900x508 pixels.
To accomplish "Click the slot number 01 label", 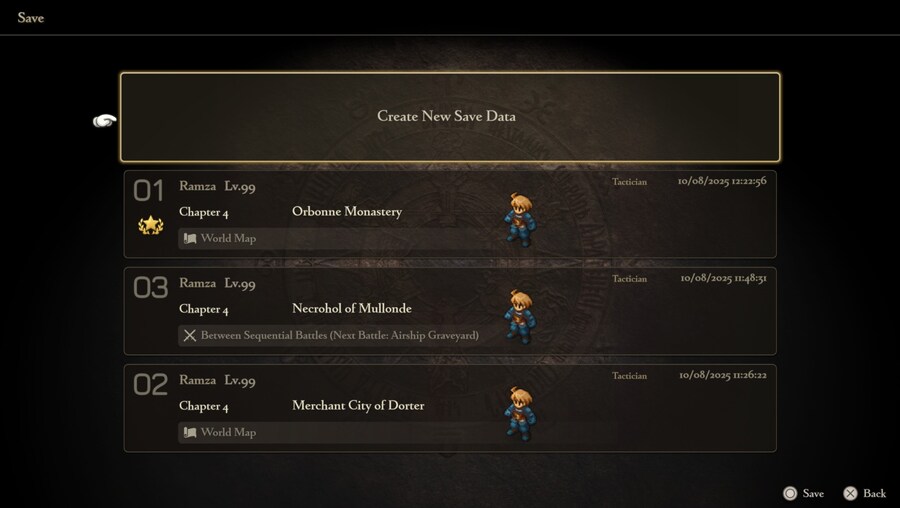I will 149,191.
